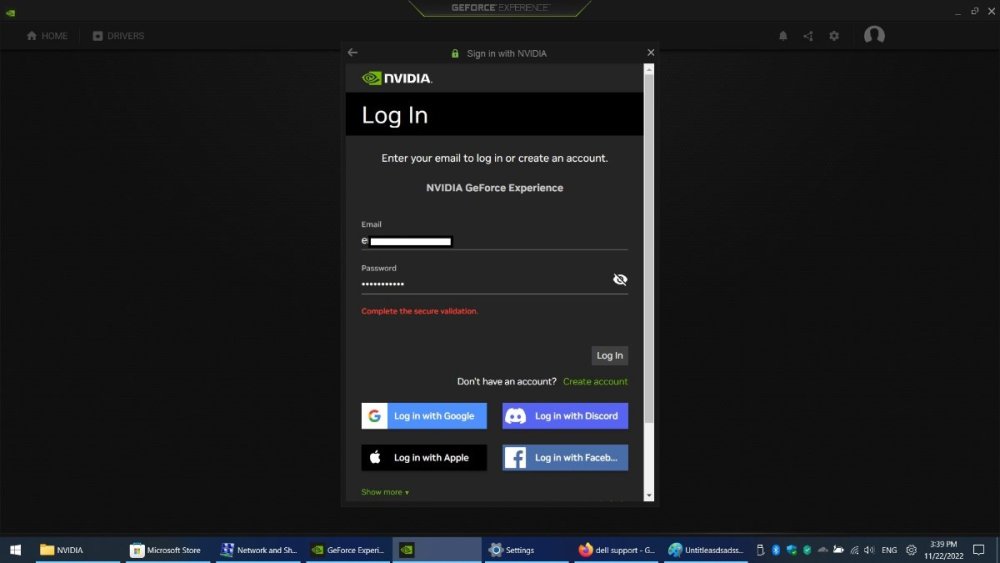
Task: Open the Action Center notification icon
Action: [x=979, y=550]
